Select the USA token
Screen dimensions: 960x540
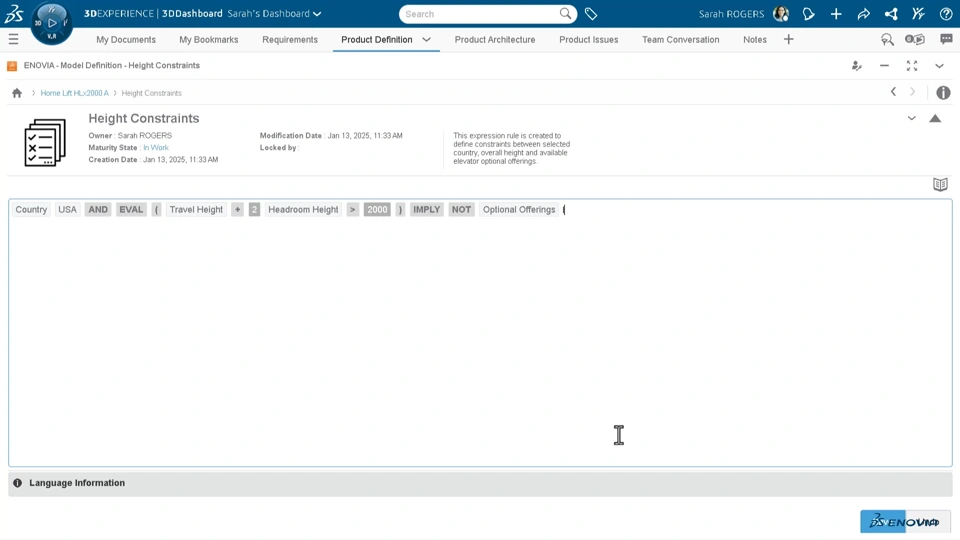(x=67, y=209)
